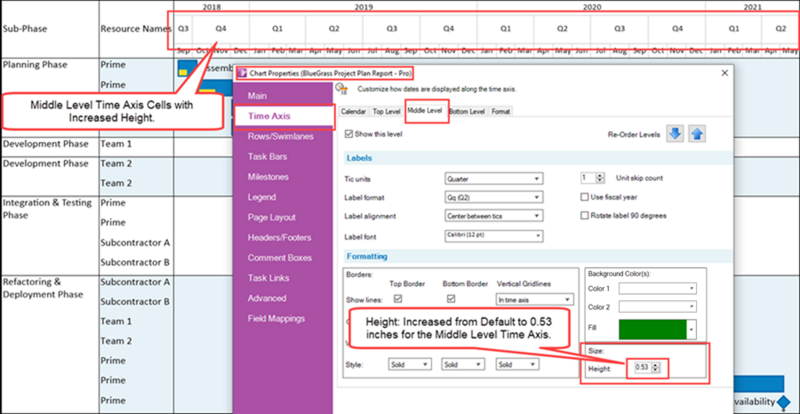Click the blue diamond milestone near availability
800x414 pixels.
coord(784,402)
